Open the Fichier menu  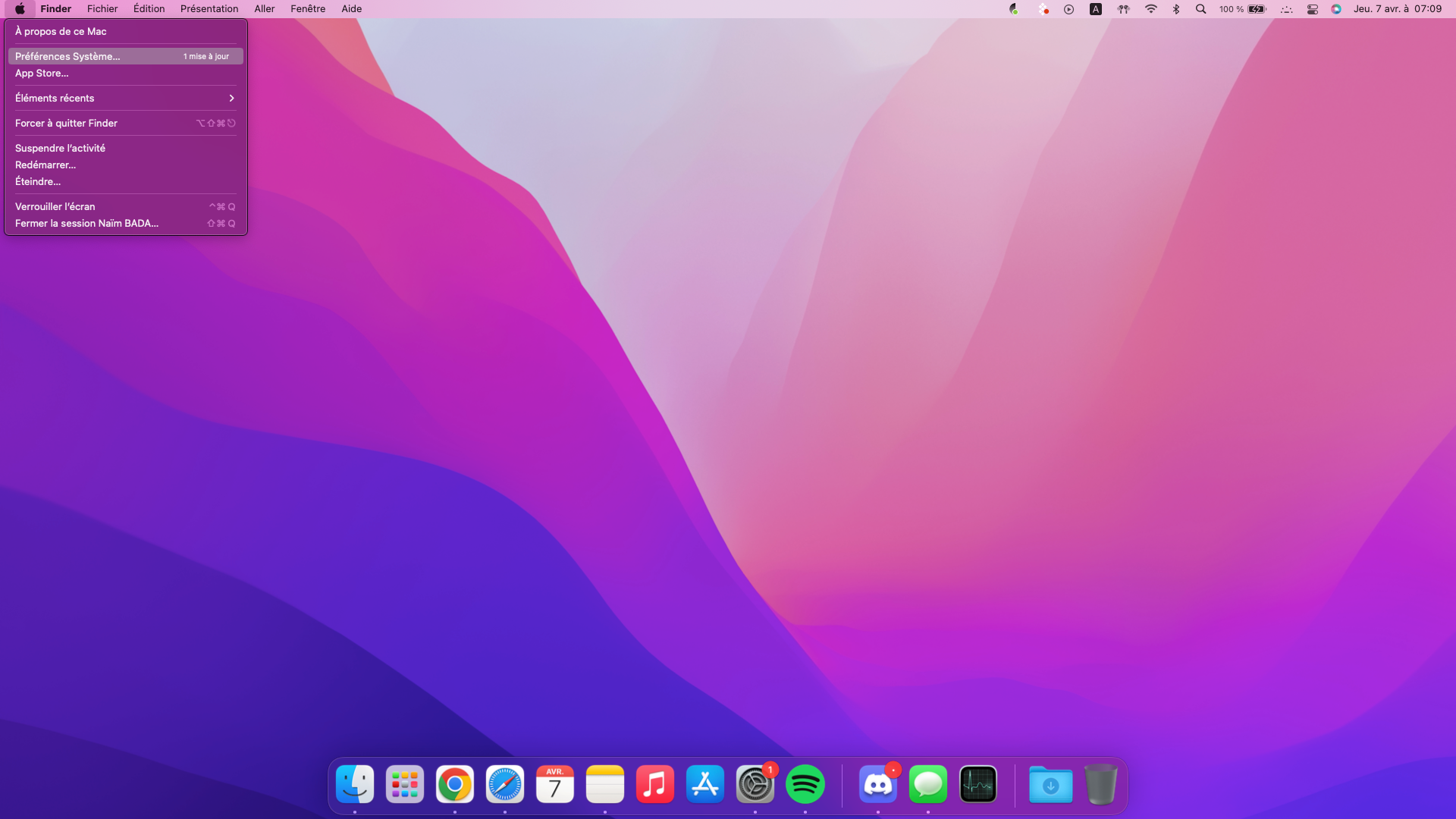tap(102, 8)
